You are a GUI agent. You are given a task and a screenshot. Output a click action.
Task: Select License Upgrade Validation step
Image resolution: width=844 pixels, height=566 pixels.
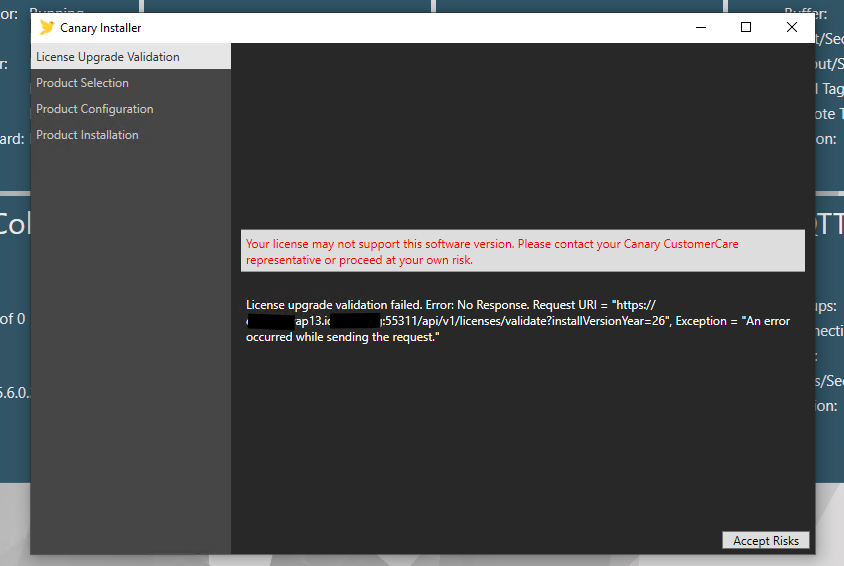click(x=131, y=56)
